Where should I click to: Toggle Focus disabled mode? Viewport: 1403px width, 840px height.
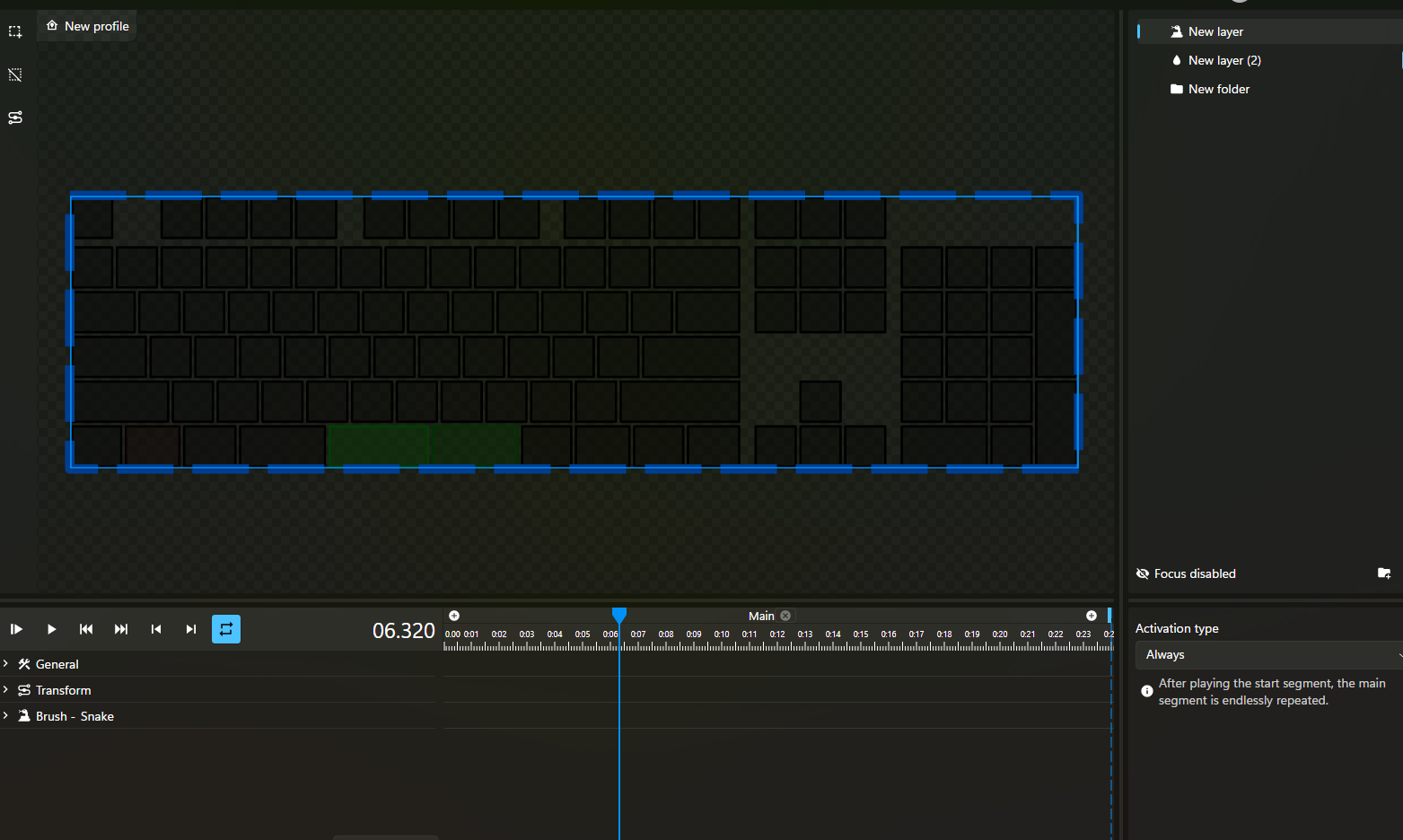coord(1186,573)
